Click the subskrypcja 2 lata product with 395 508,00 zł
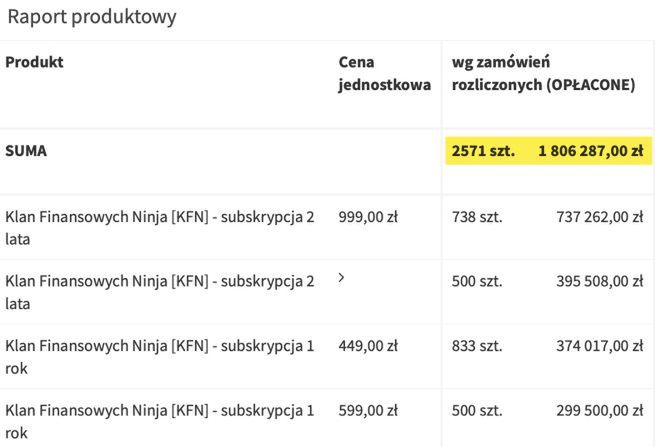This screenshot has width=655, height=447. point(160,292)
